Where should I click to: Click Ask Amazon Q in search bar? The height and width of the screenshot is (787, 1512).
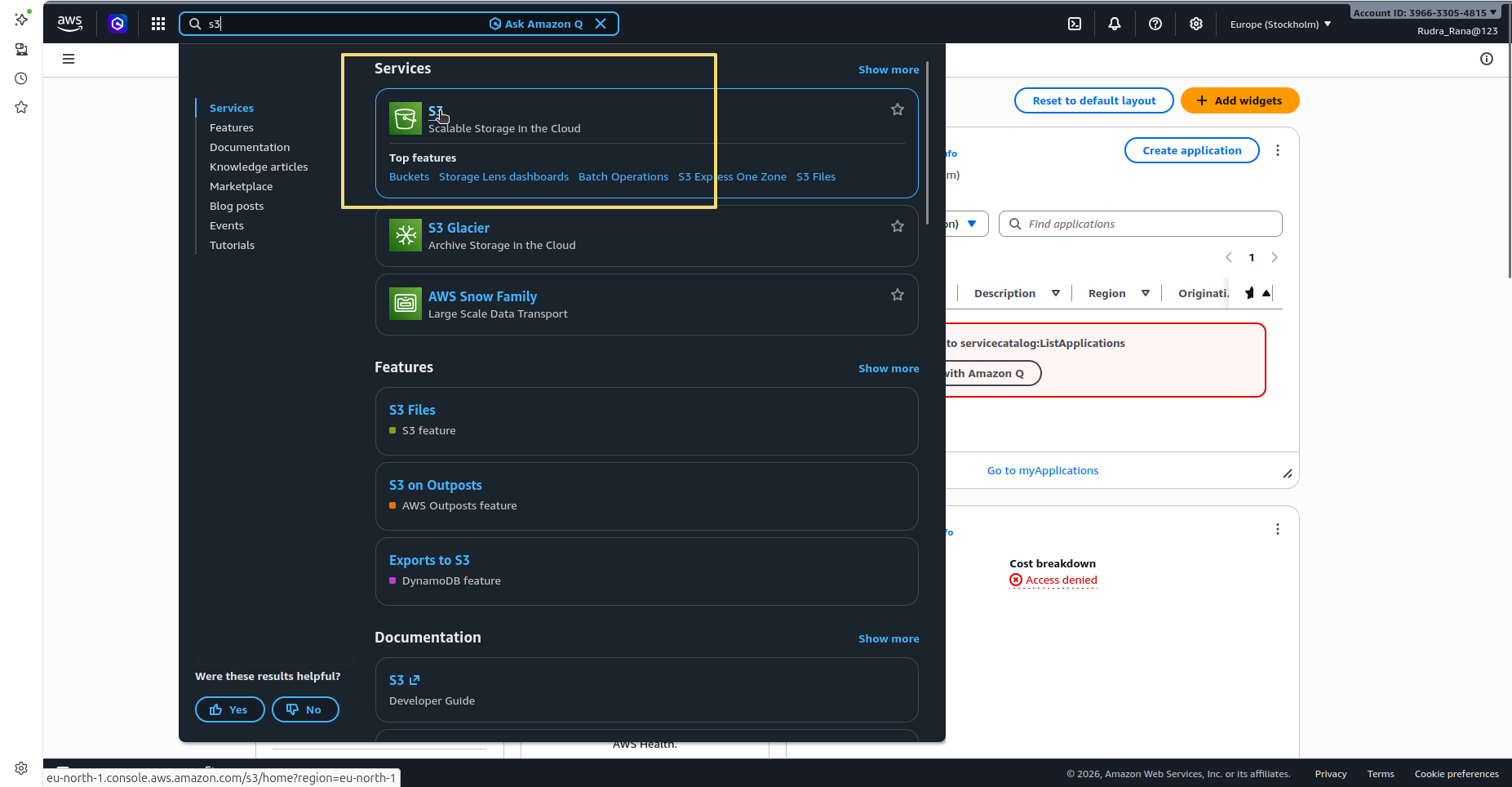536,24
